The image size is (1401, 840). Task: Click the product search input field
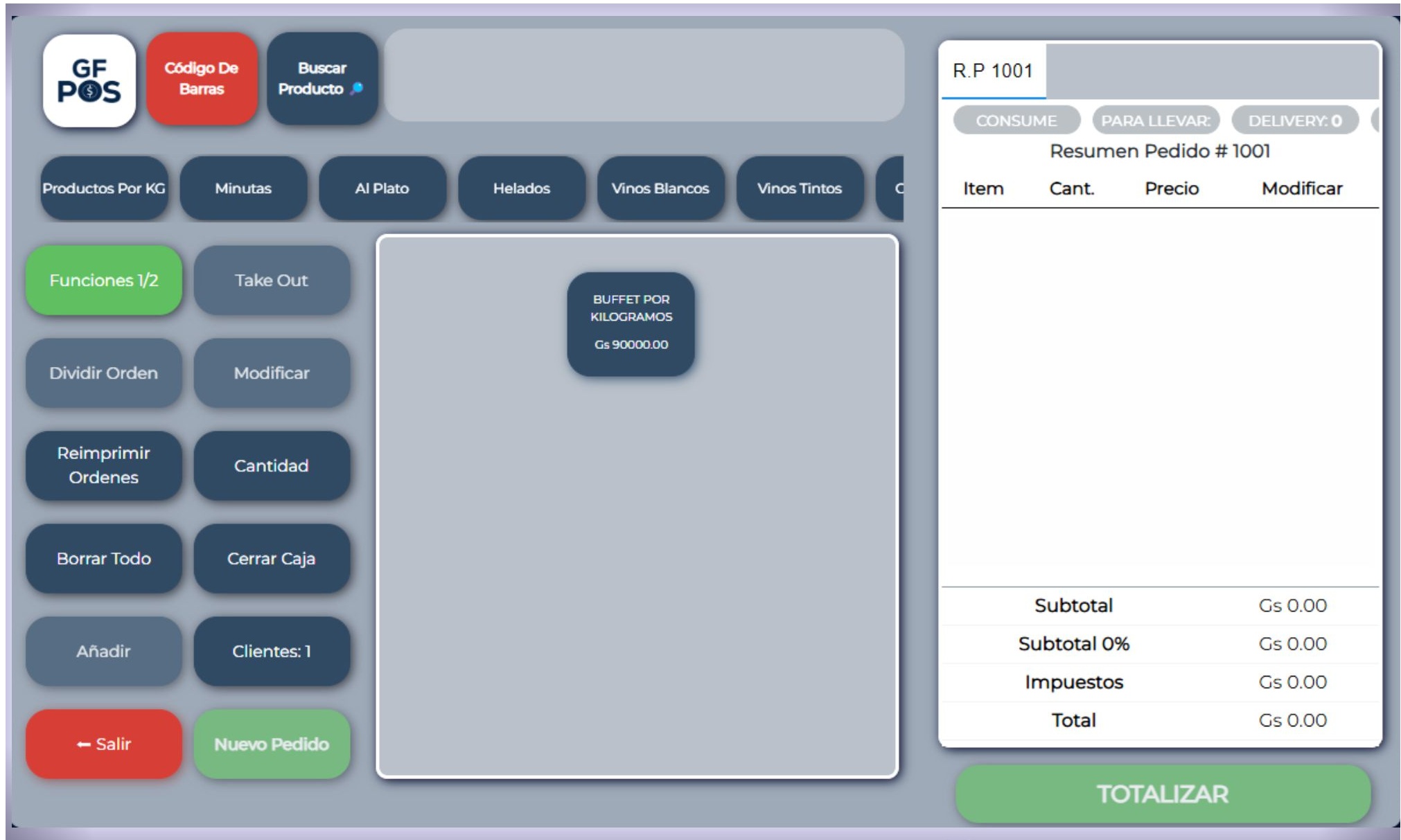click(x=644, y=75)
